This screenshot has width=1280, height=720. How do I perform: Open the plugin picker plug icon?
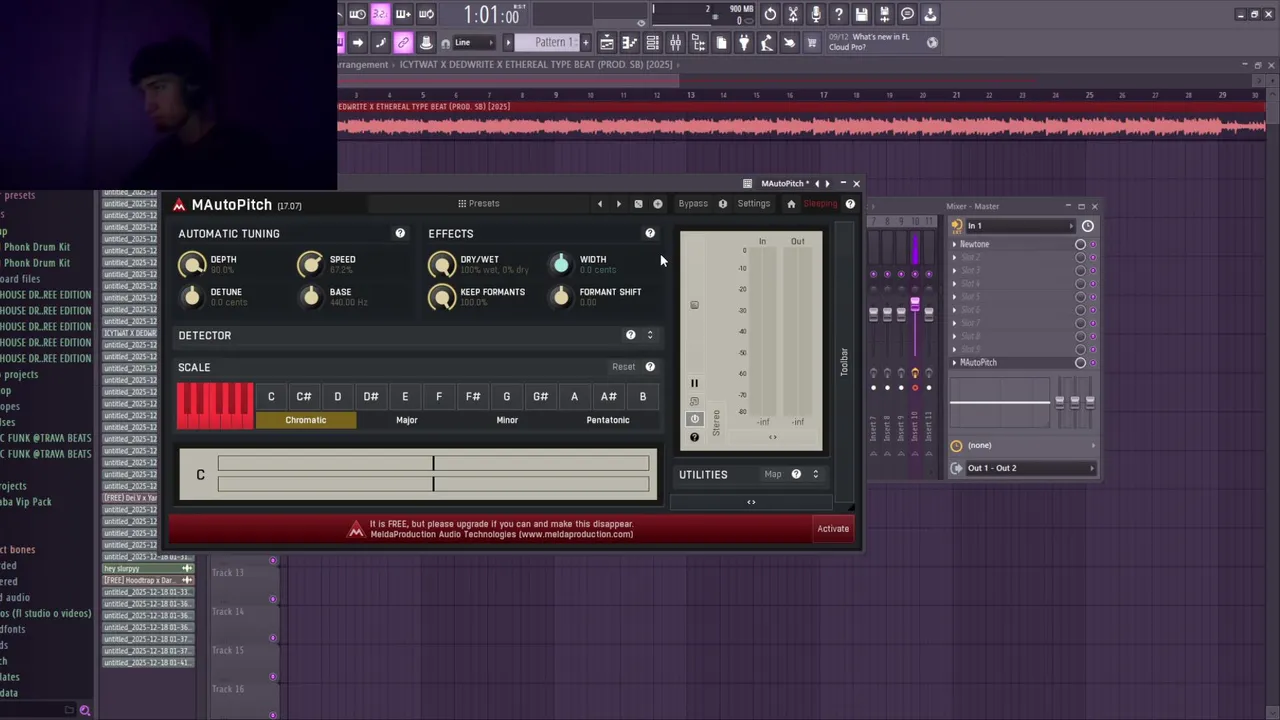coord(744,43)
